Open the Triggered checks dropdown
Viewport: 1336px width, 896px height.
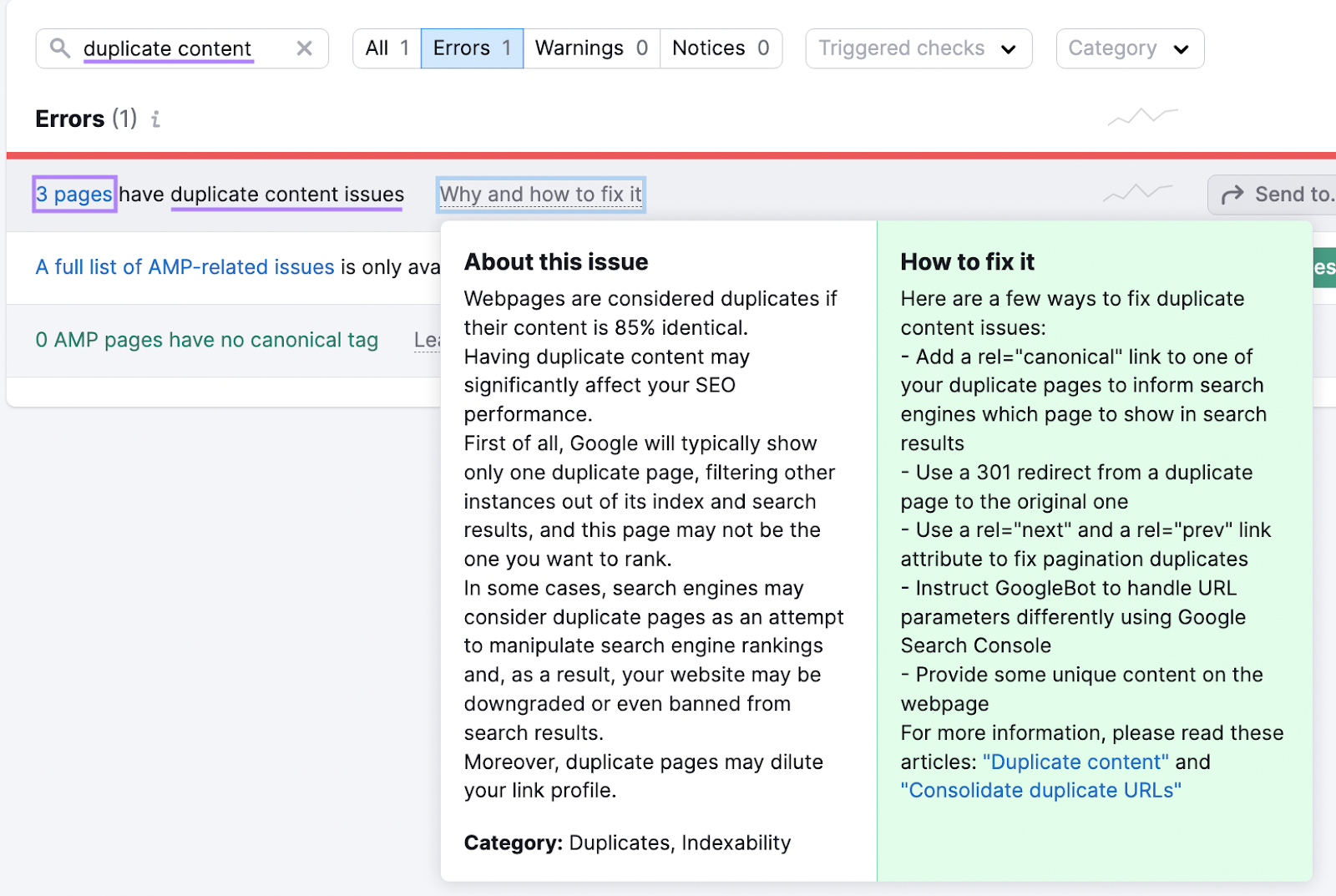point(917,48)
